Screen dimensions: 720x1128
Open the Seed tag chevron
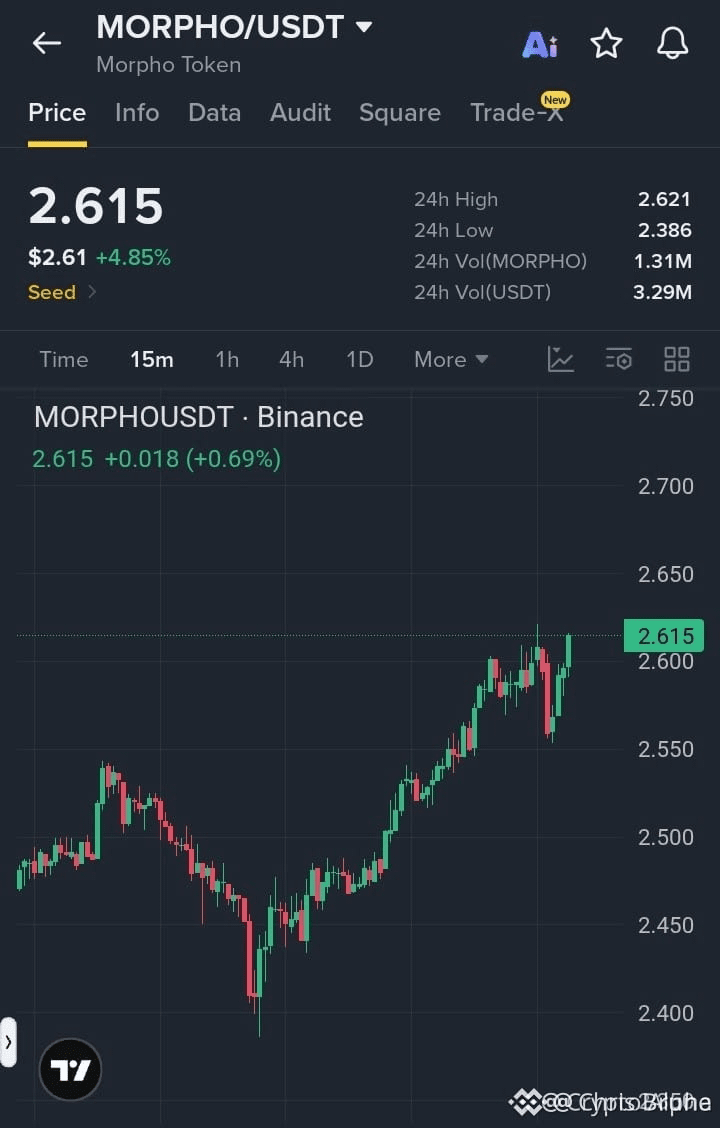92,291
